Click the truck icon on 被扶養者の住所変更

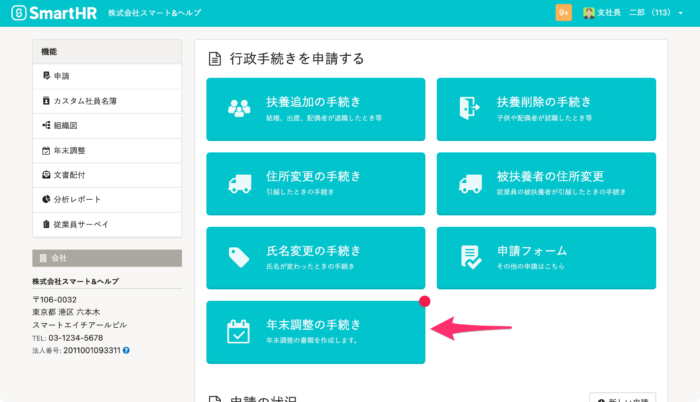[471, 184]
